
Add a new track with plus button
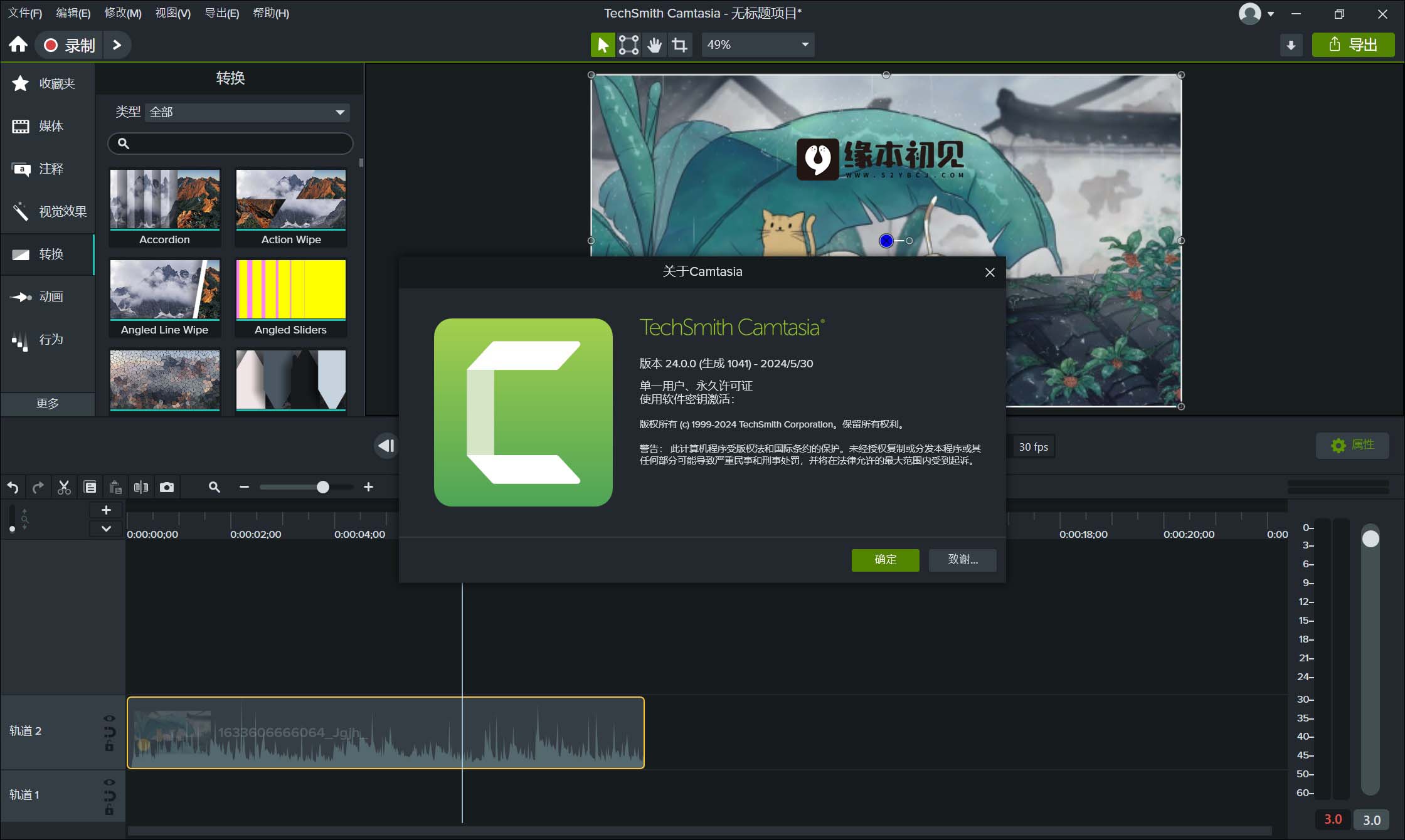coord(106,510)
